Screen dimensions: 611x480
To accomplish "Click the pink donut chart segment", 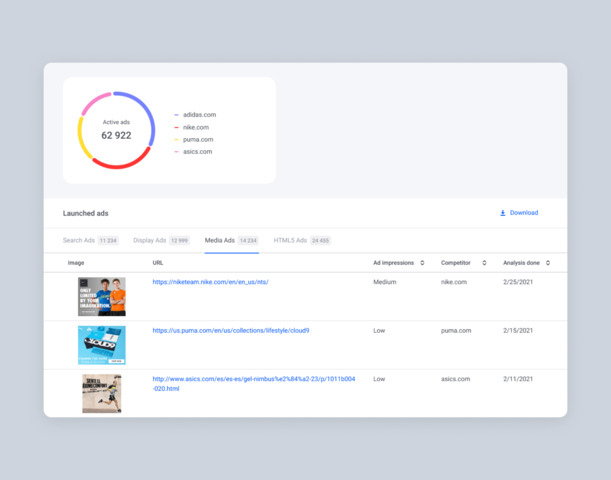I will click(92, 101).
